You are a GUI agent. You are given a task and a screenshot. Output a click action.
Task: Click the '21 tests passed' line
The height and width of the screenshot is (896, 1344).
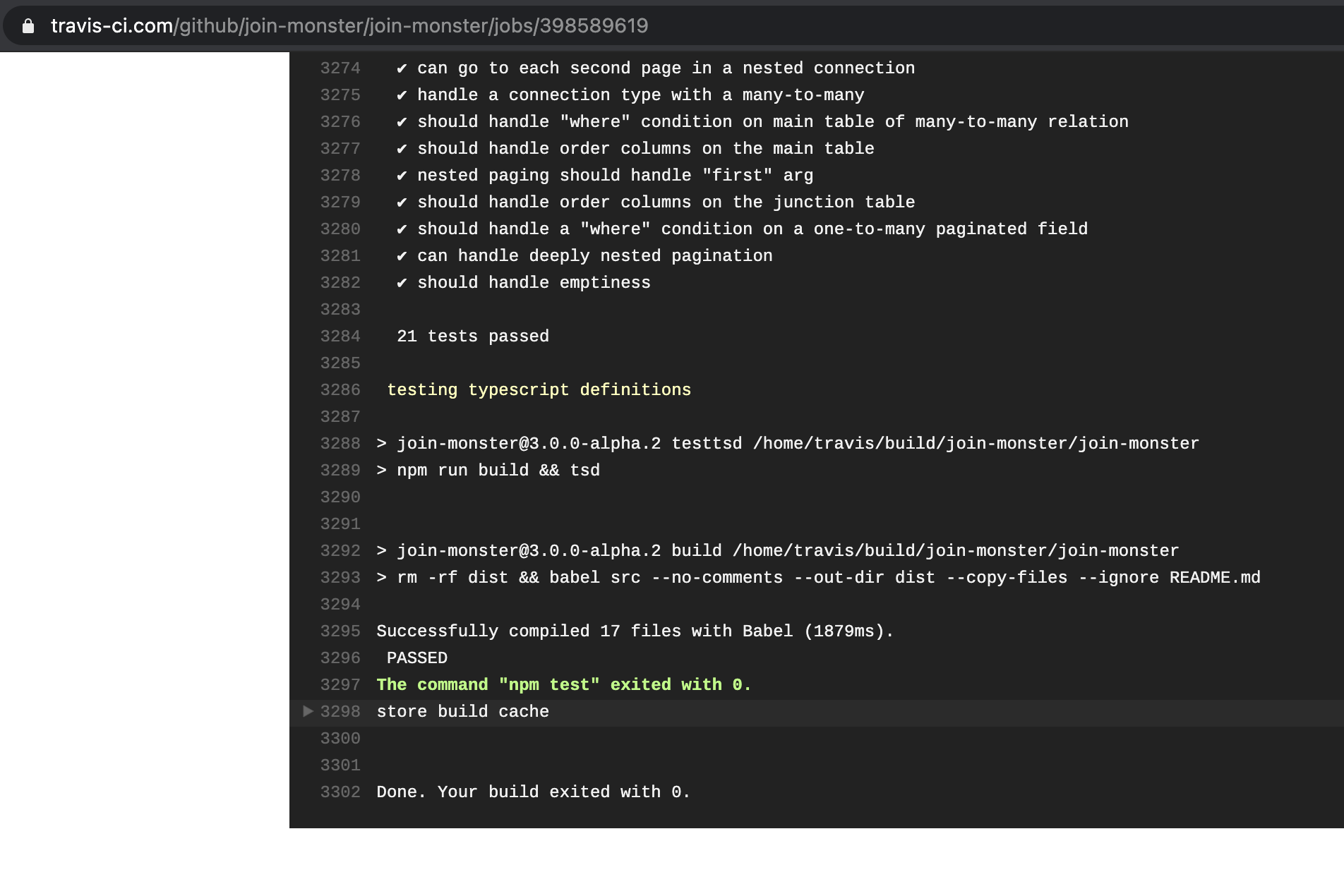coord(473,337)
